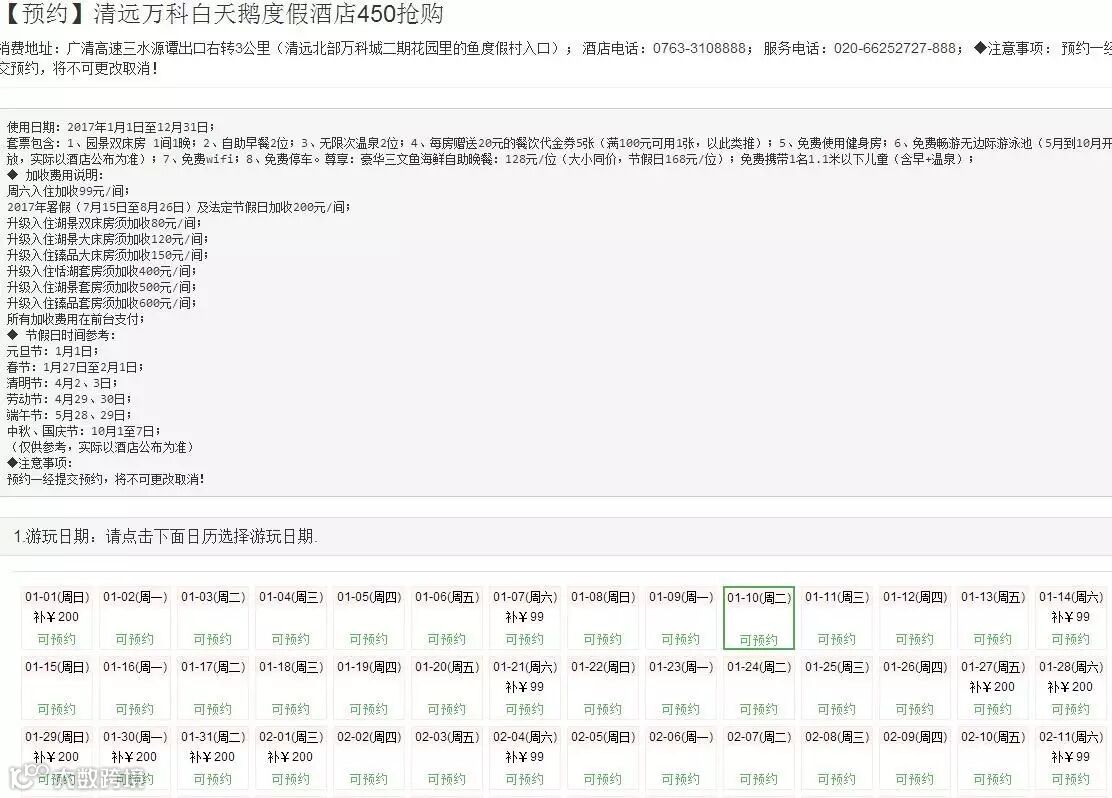Select the 01-17(周二) date
The width and height of the screenshot is (1112, 798).
[213, 688]
